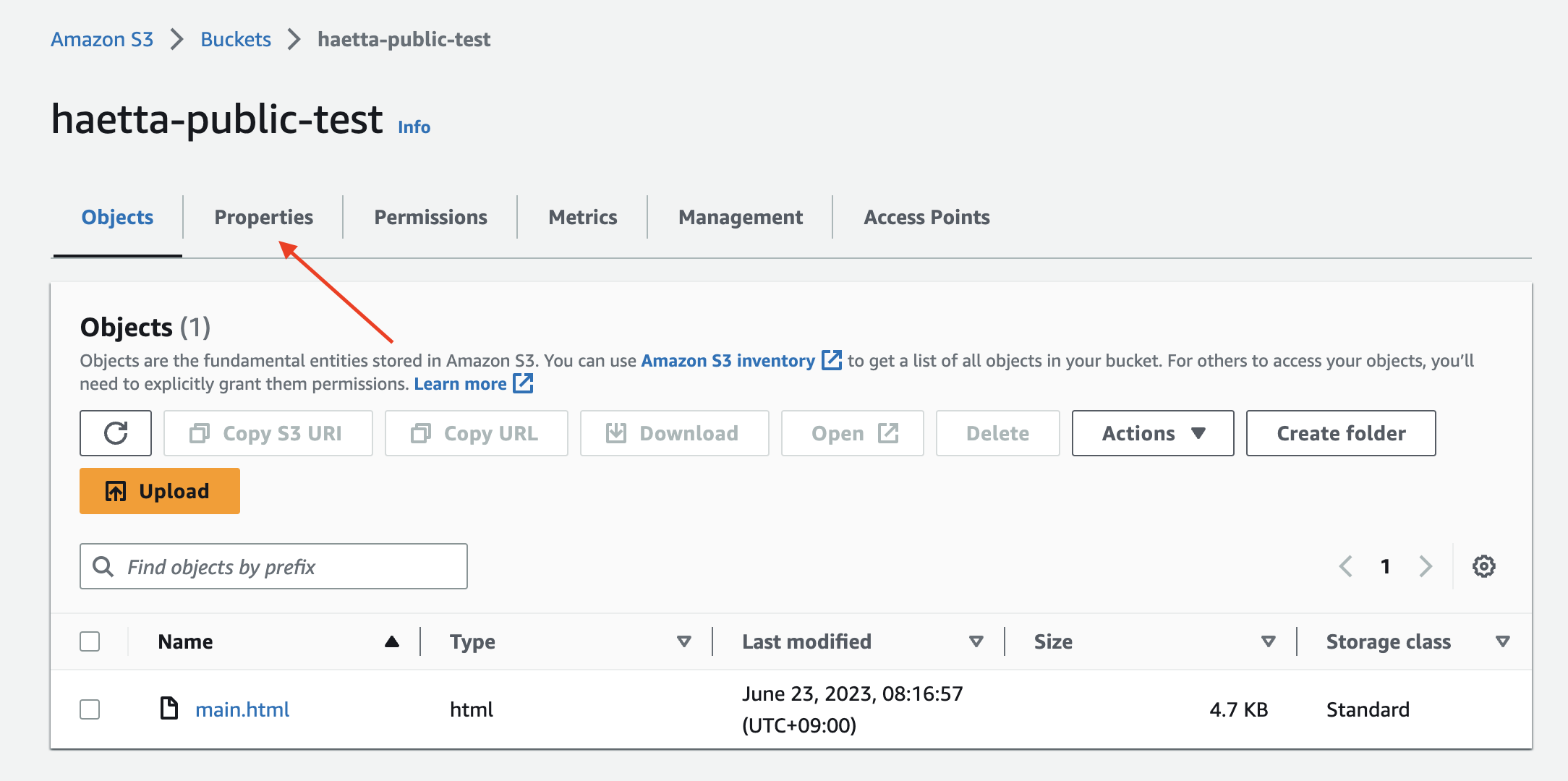Check the main.html row checkbox
The image size is (1568, 781).
coord(90,709)
